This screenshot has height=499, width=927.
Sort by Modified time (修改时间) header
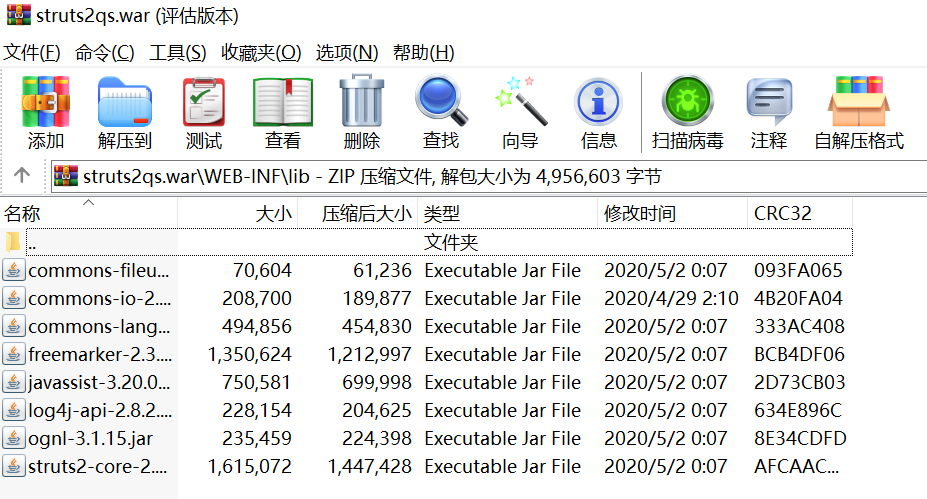(x=640, y=213)
